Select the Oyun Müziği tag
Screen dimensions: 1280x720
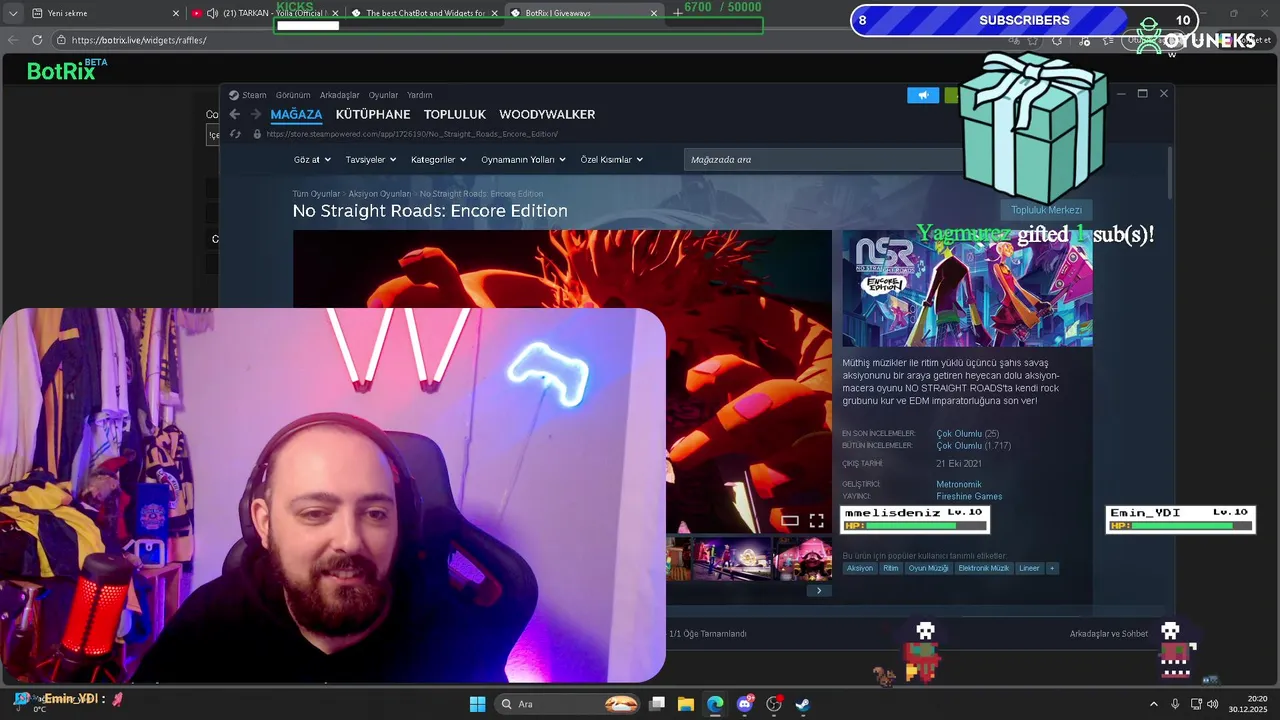[928, 568]
